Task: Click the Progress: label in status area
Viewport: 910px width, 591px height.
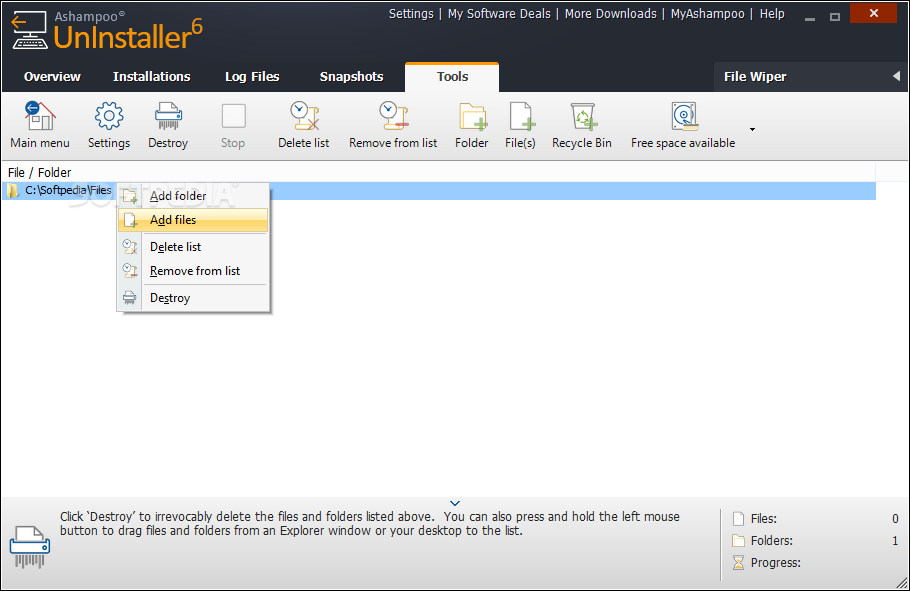Action: tap(775, 563)
